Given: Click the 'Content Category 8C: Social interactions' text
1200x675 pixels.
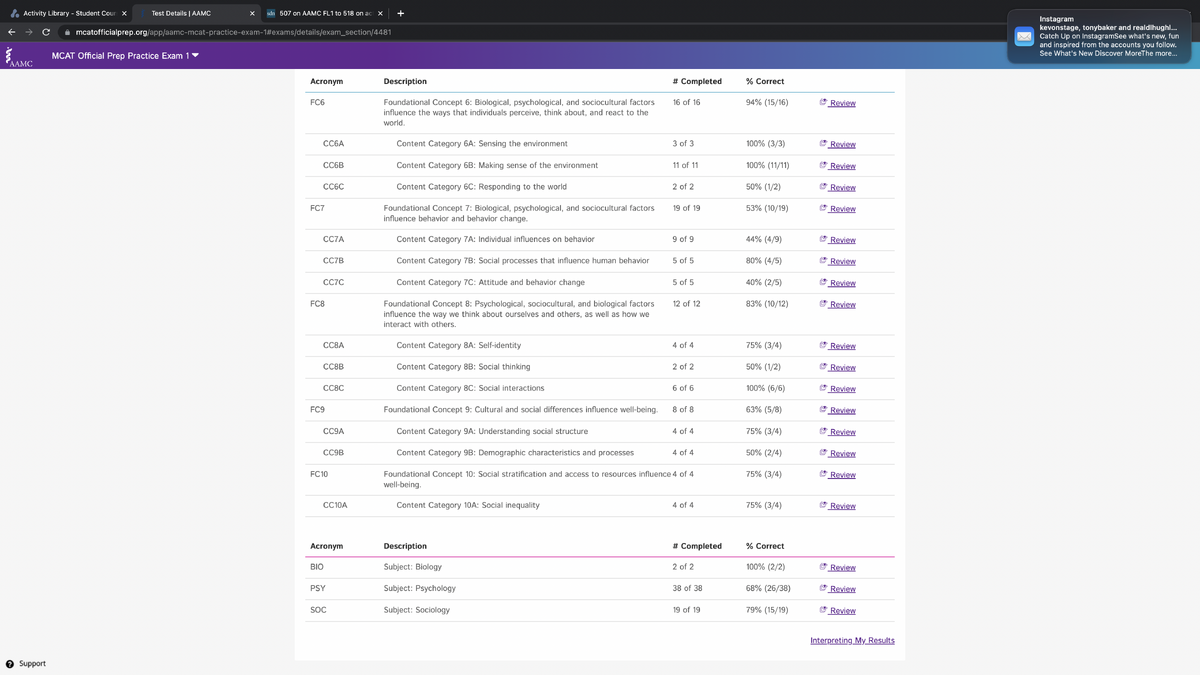Looking at the screenshot, I should [x=470, y=388].
